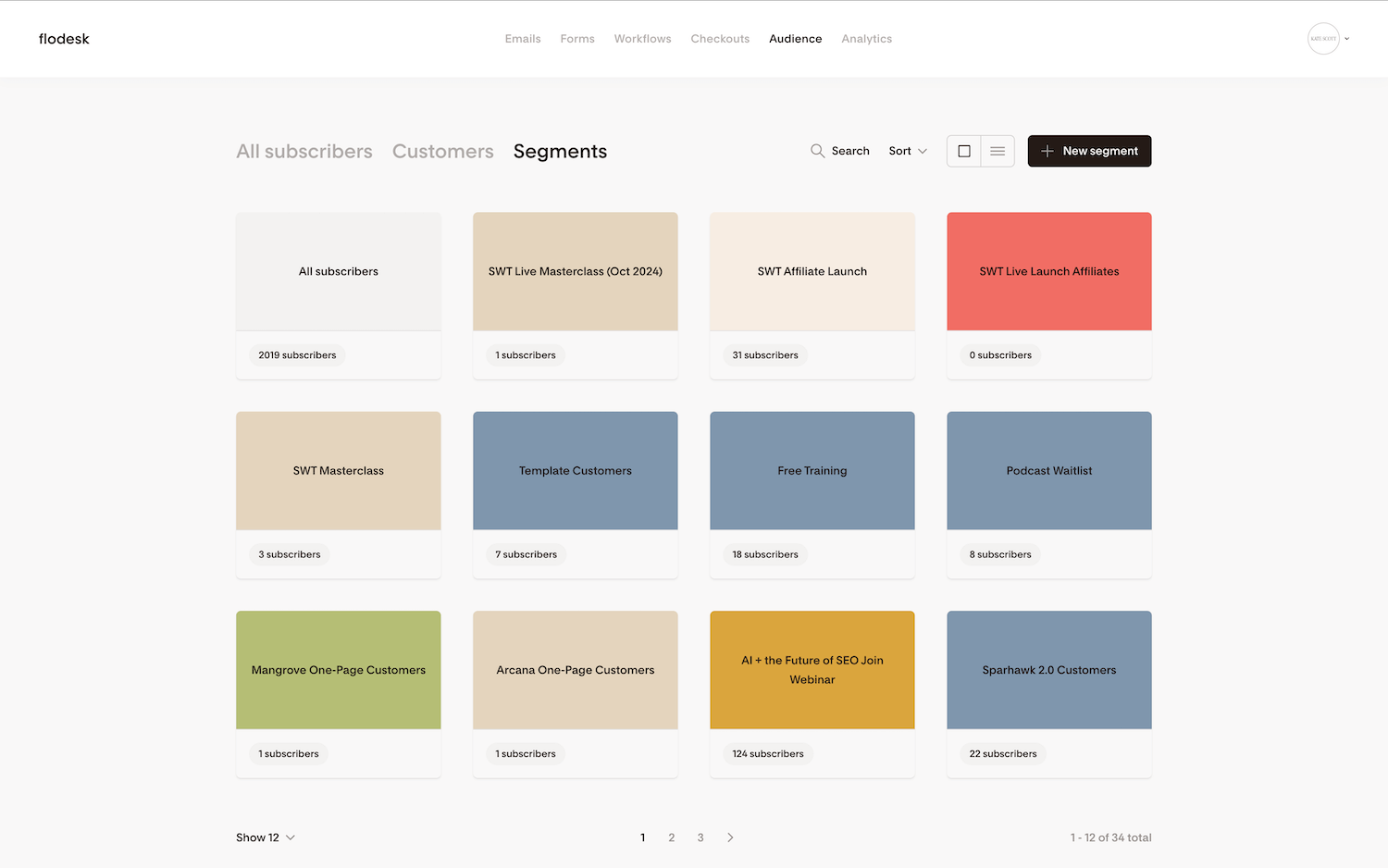Switch to Customers tab

[443, 151]
